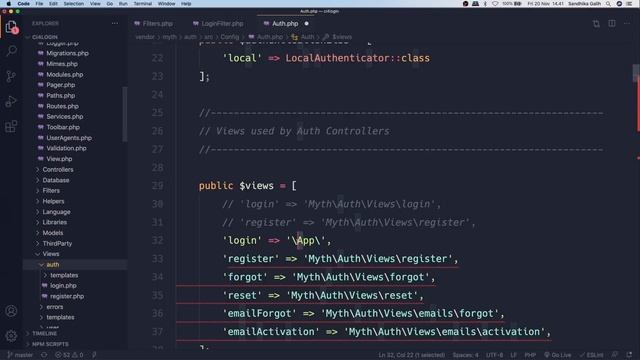The image size is (640, 360).
Task: Open Migrations.php in the explorer
Action: pos(67,53)
